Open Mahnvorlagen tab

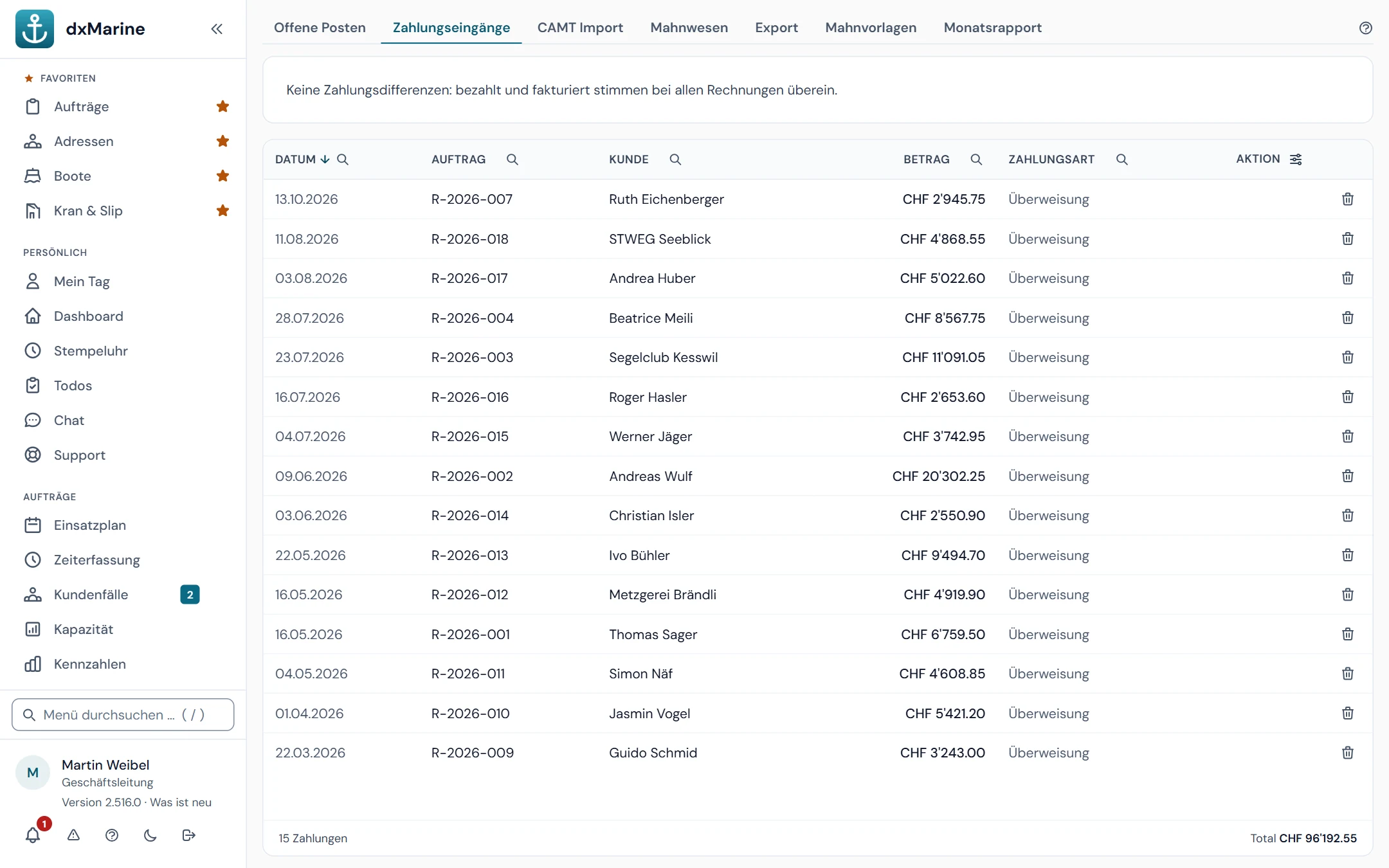tap(871, 28)
